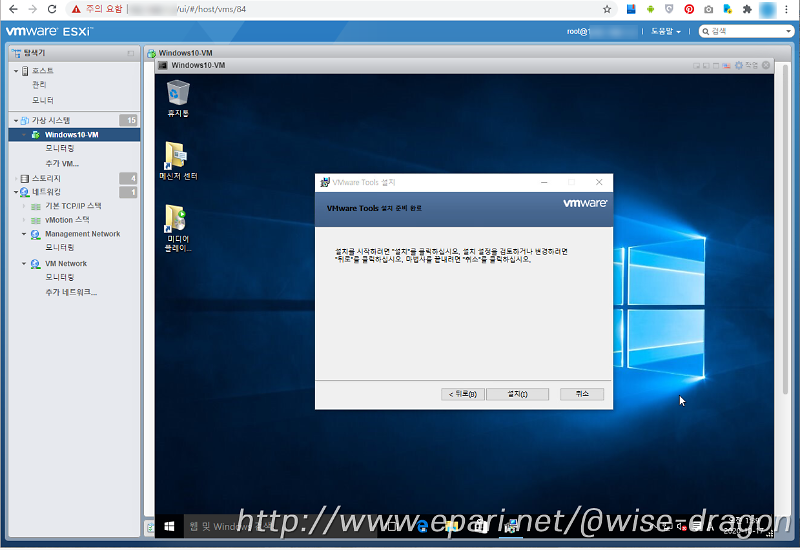This screenshot has width=800, height=550.
Task: Open the blue book extension icon
Action: [631, 9]
